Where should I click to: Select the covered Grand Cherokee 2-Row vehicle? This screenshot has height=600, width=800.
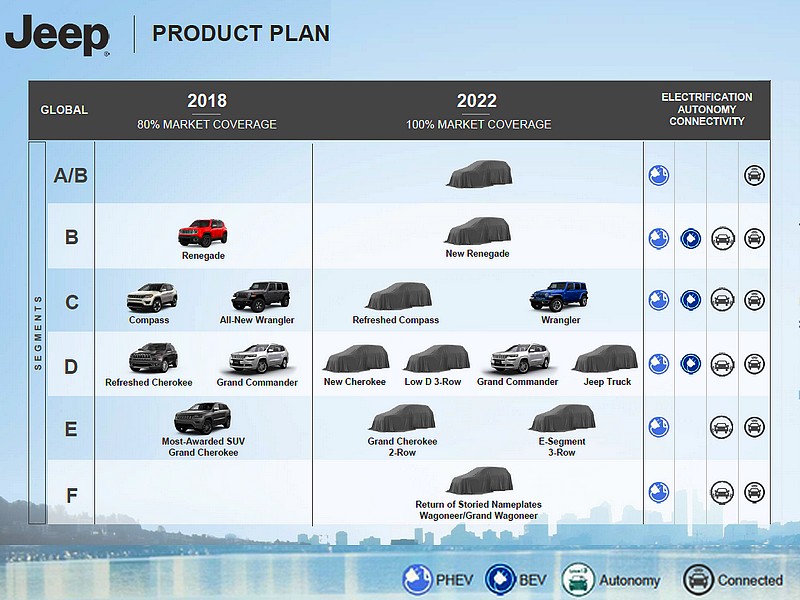pyautogui.click(x=403, y=418)
